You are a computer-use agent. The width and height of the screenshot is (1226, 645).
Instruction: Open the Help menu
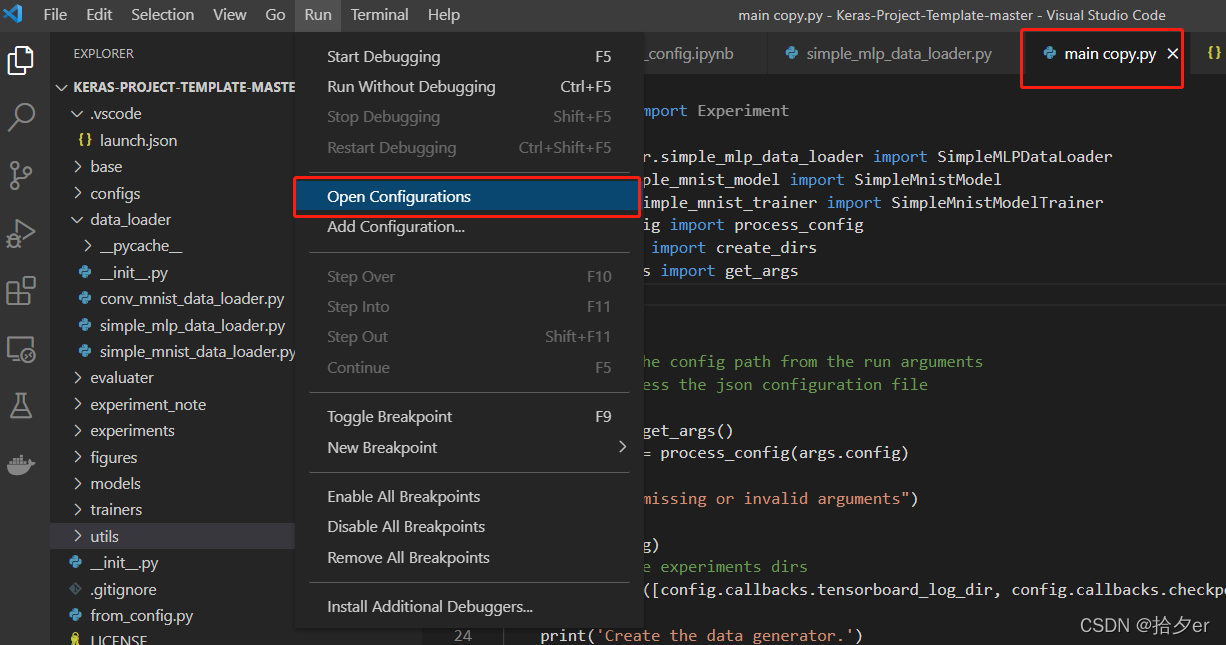pyautogui.click(x=444, y=14)
